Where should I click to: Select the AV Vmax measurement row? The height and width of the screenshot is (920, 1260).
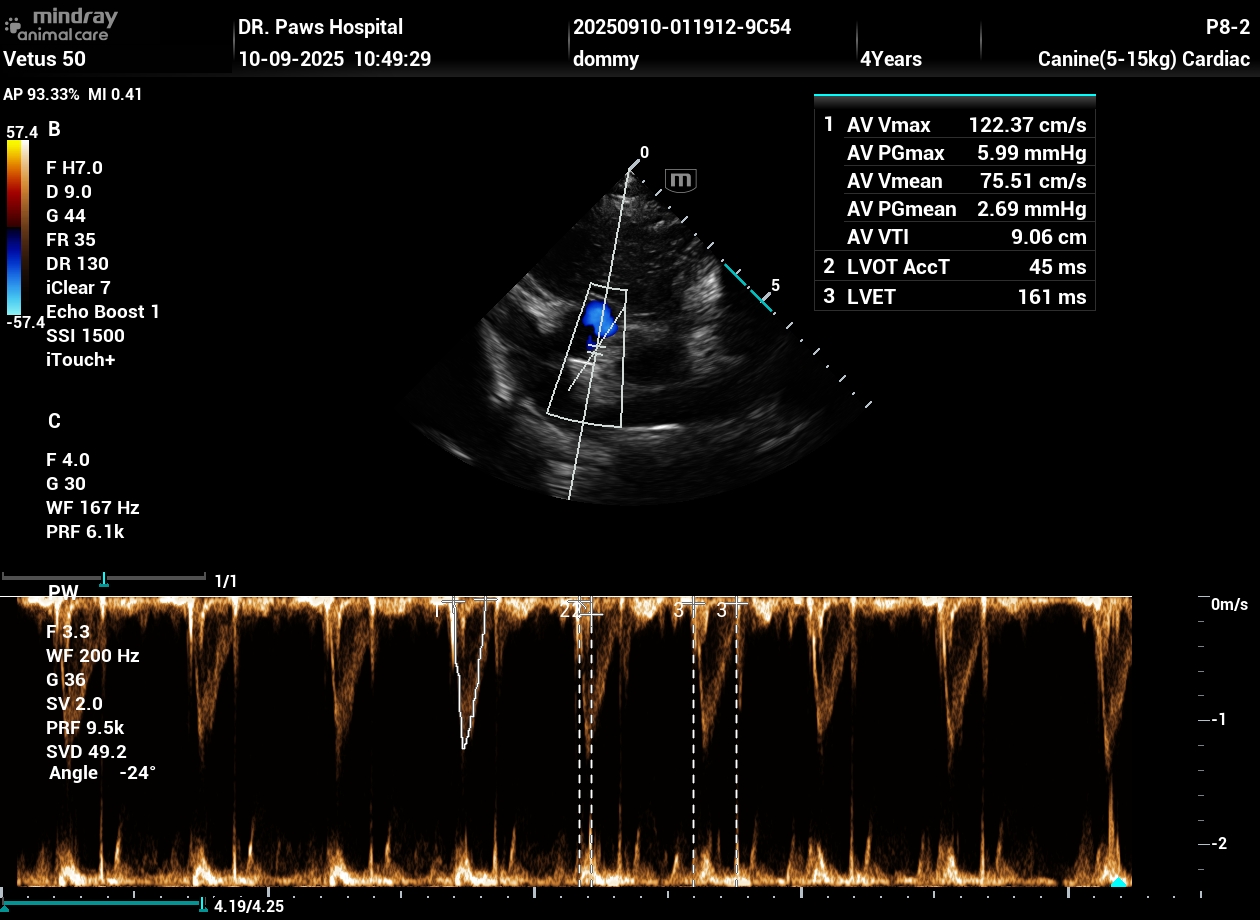955,125
